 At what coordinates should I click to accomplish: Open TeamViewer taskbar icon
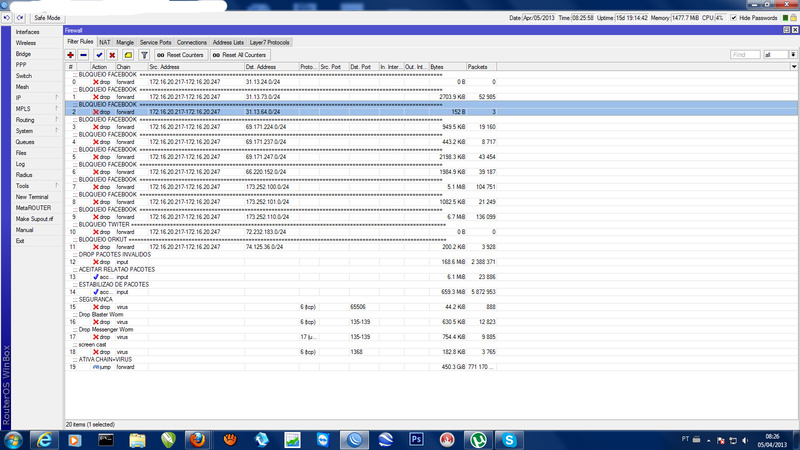323,440
